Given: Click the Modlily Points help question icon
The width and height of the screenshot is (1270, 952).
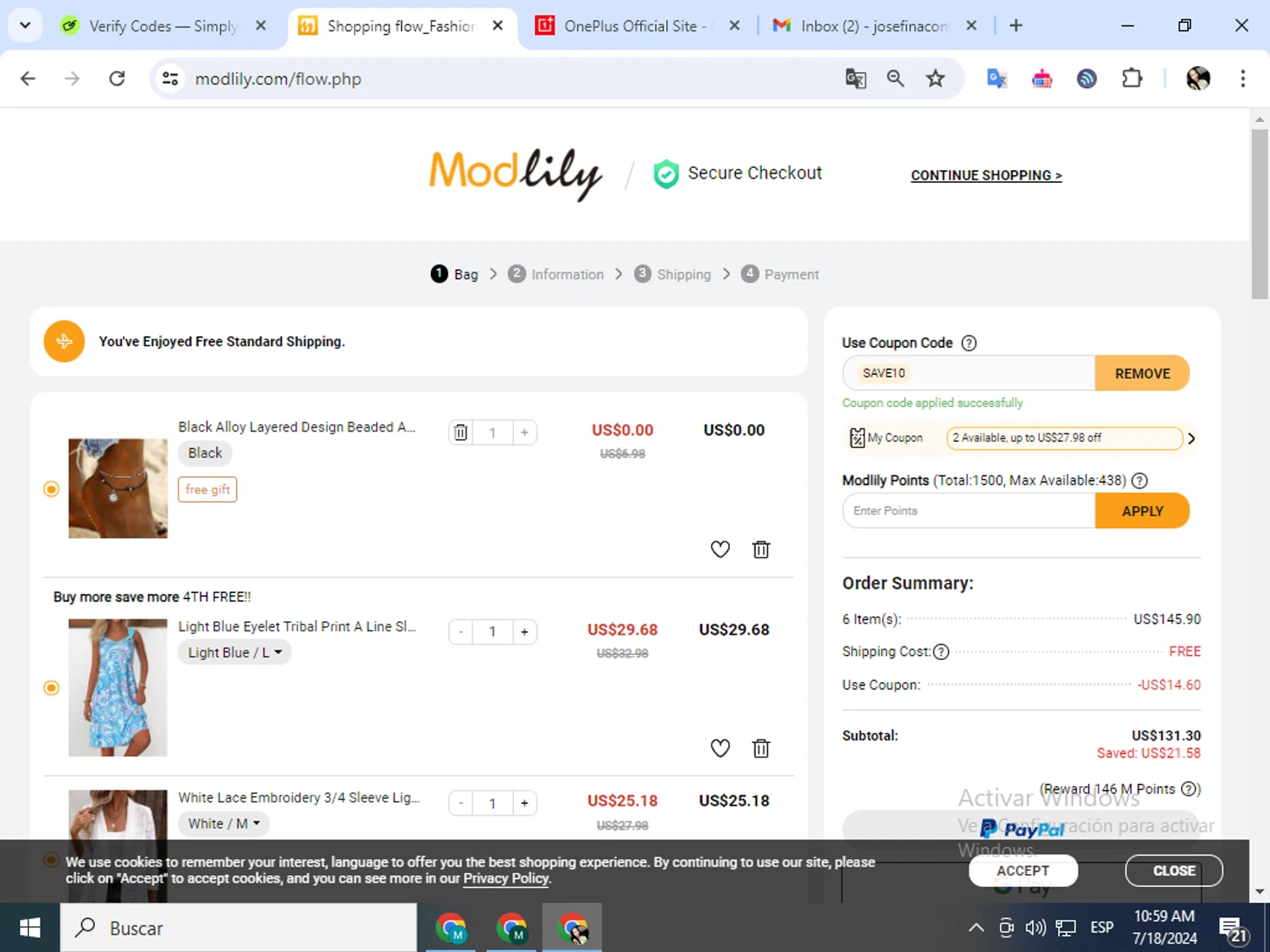Looking at the screenshot, I should [x=1140, y=481].
